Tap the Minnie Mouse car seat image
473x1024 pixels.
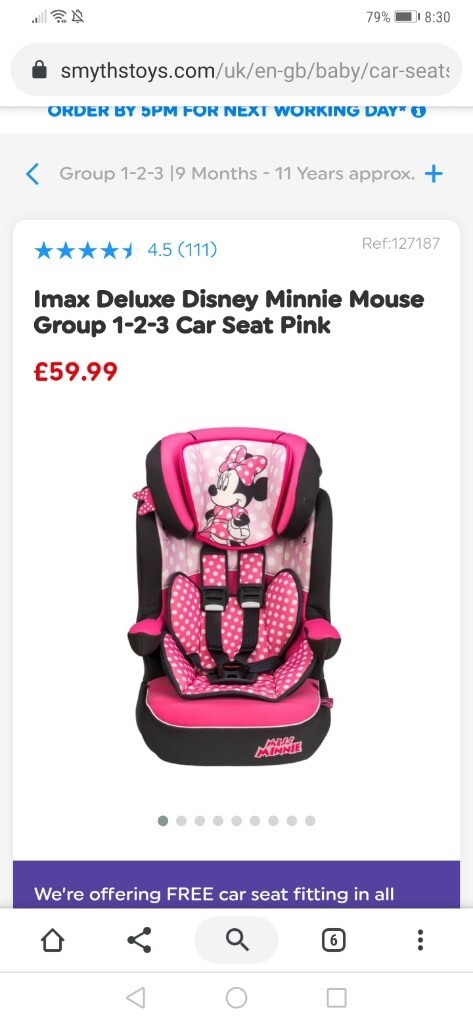coord(233,596)
